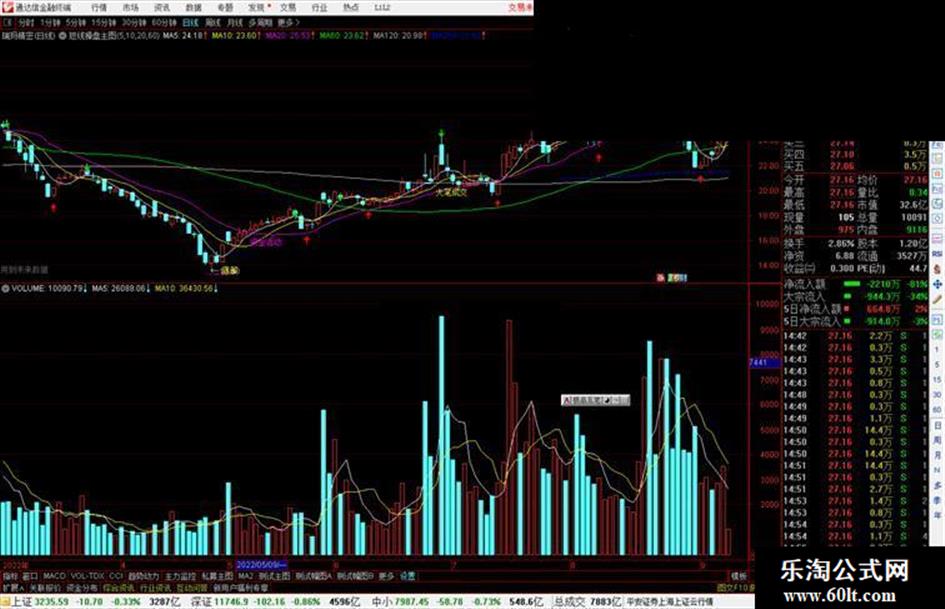This screenshot has height=609, width=945.
Task: Click the RSI icon in right sidebar
Action: 937,254
